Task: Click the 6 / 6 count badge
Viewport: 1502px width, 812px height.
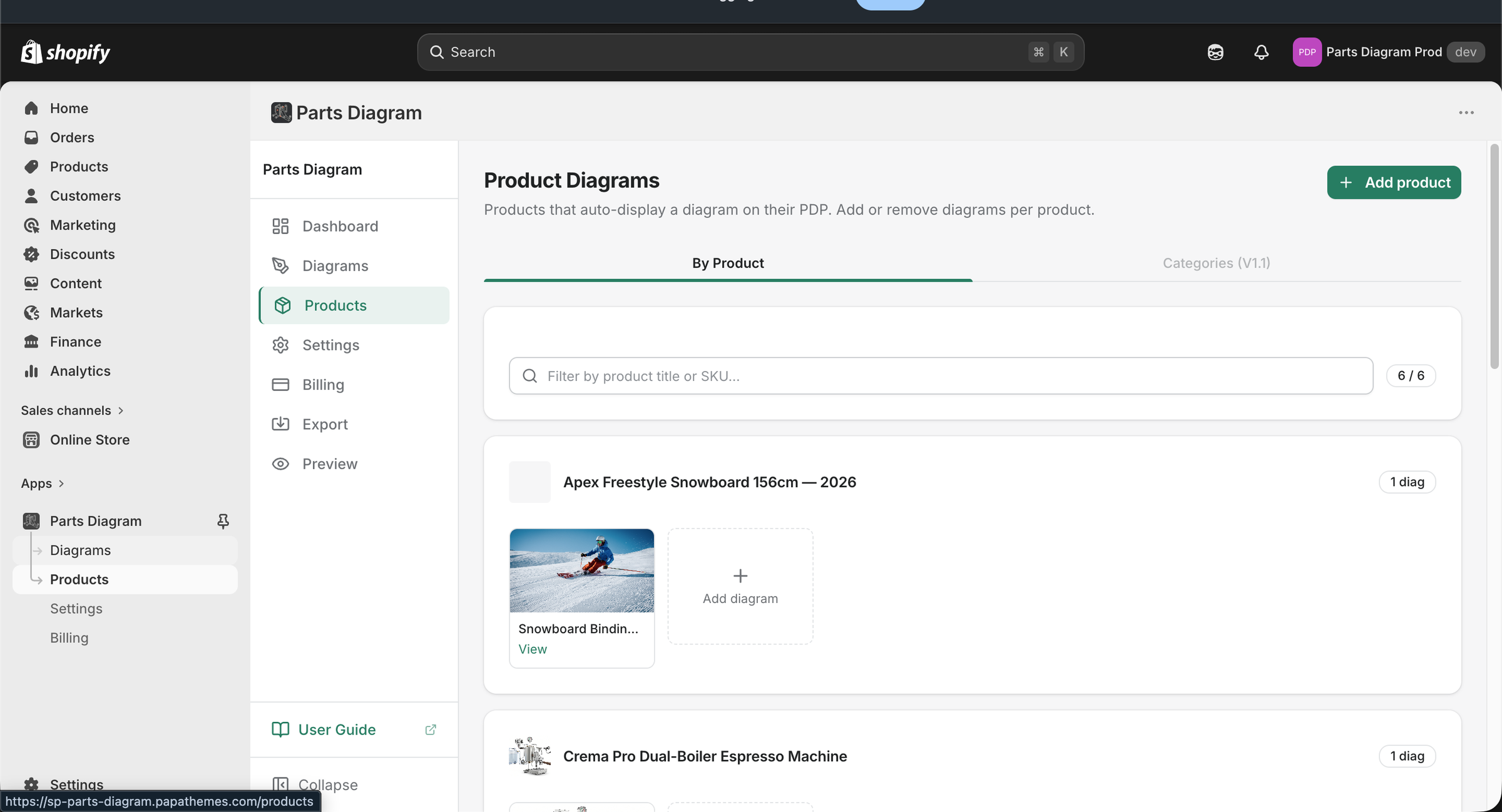Action: click(x=1411, y=375)
